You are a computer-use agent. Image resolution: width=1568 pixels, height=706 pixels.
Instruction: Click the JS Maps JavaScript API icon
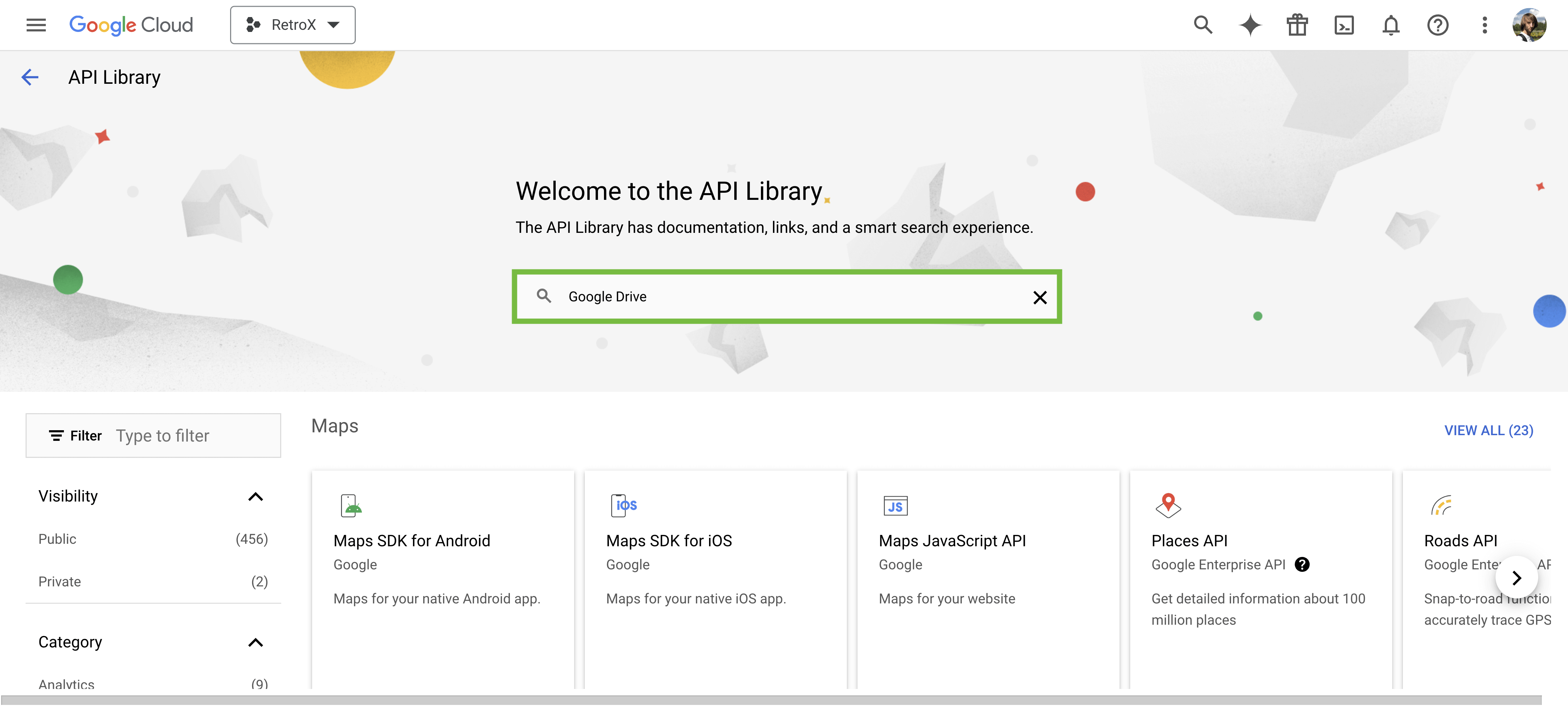(x=895, y=506)
